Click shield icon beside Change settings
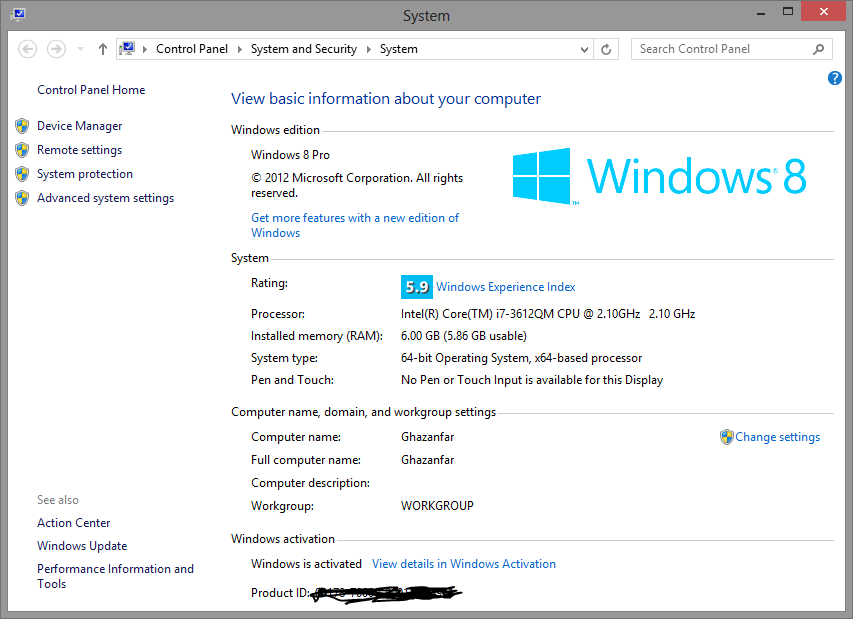 727,437
